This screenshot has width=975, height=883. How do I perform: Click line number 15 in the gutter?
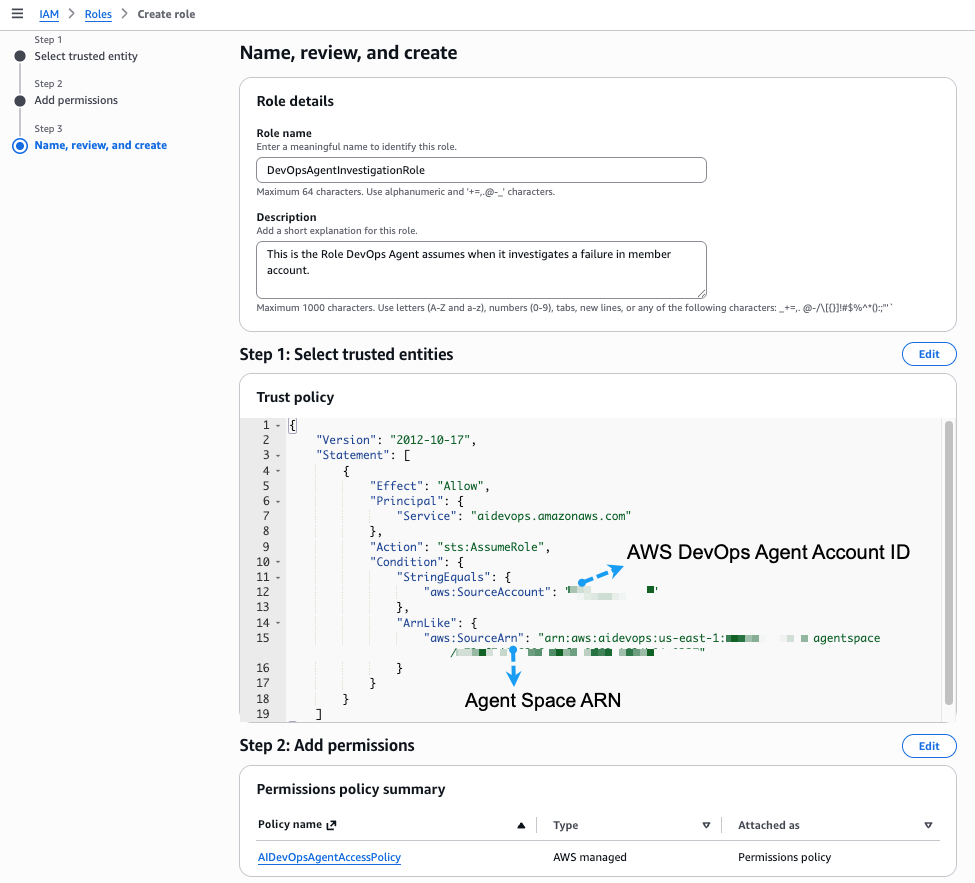point(262,638)
